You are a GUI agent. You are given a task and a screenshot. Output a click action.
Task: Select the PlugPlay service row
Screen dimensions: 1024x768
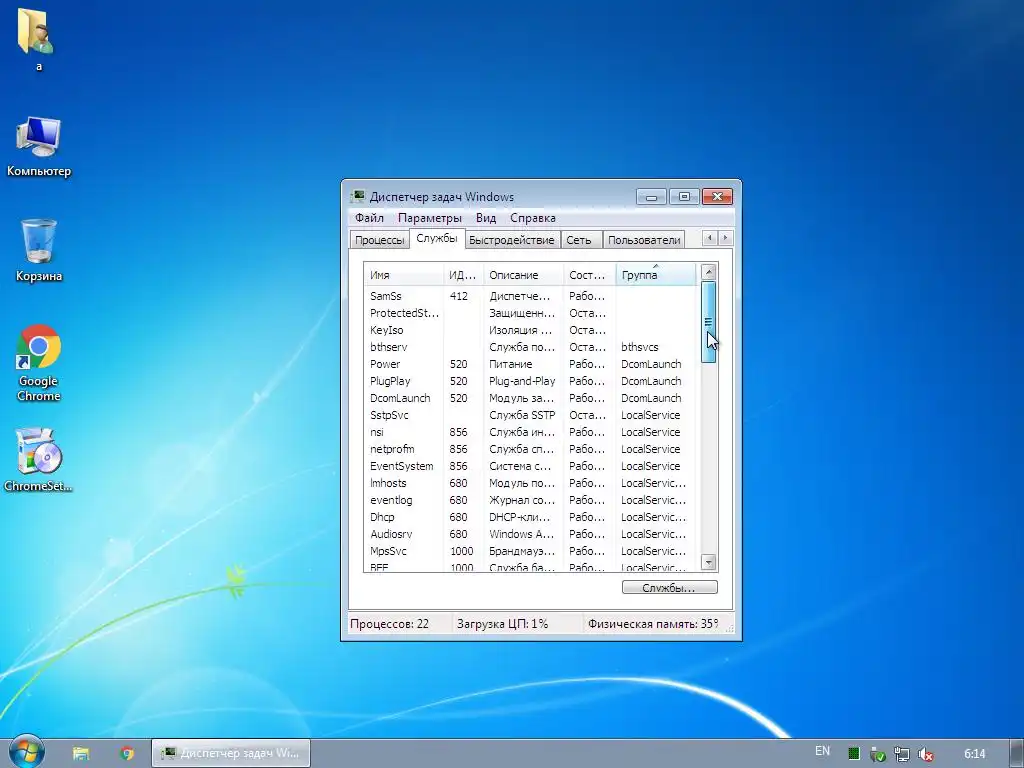[530, 381]
